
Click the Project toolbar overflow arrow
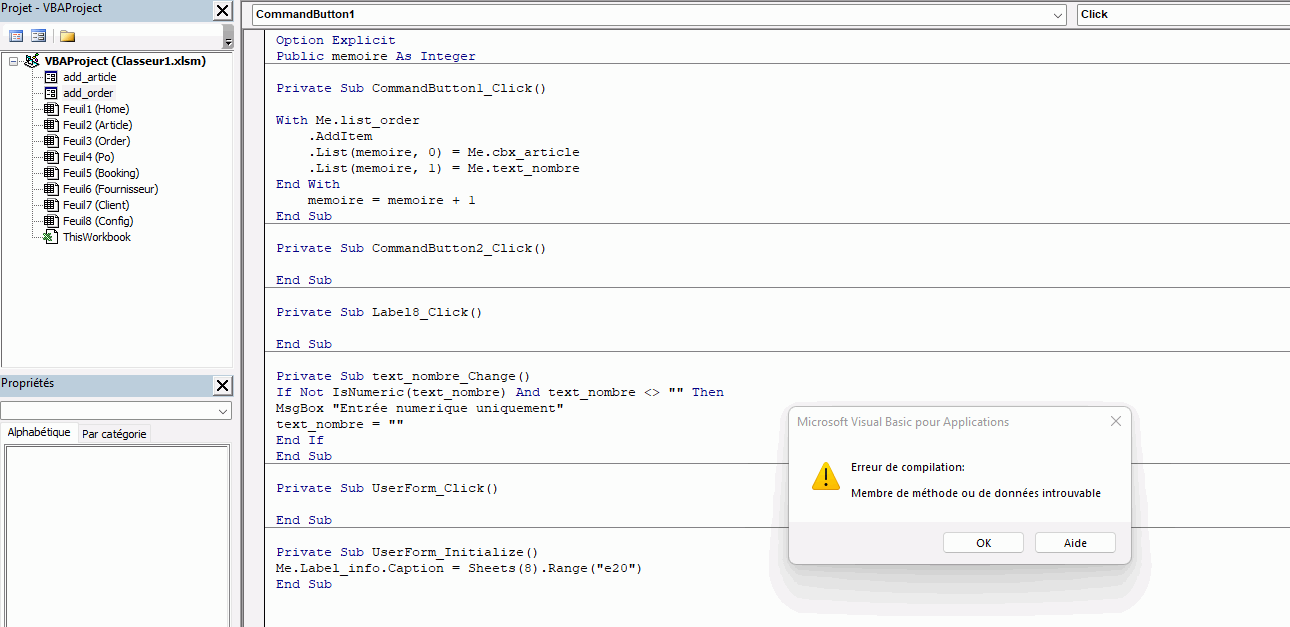tap(228, 40)
